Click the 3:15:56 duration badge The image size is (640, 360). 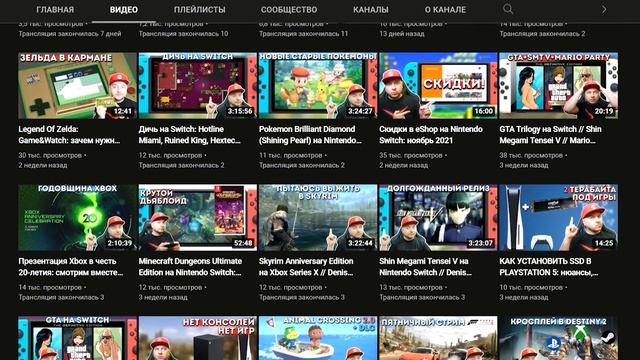(240, 111)
